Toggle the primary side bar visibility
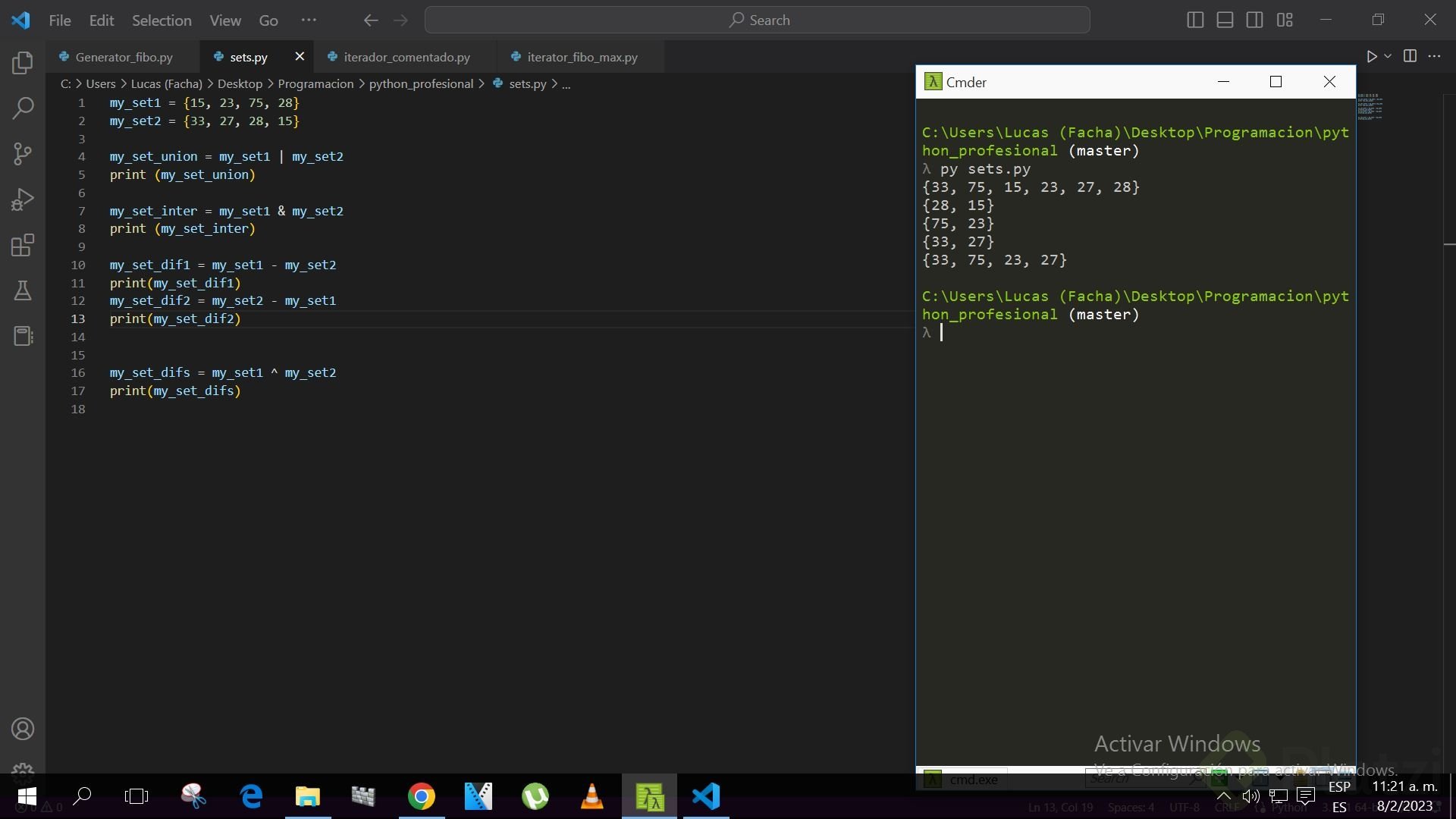Viewport: 1456px width, 819px height. [1195, 20]
